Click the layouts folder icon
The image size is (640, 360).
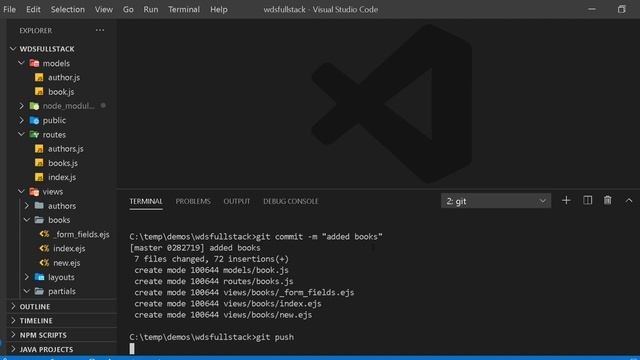pos(39,277)
